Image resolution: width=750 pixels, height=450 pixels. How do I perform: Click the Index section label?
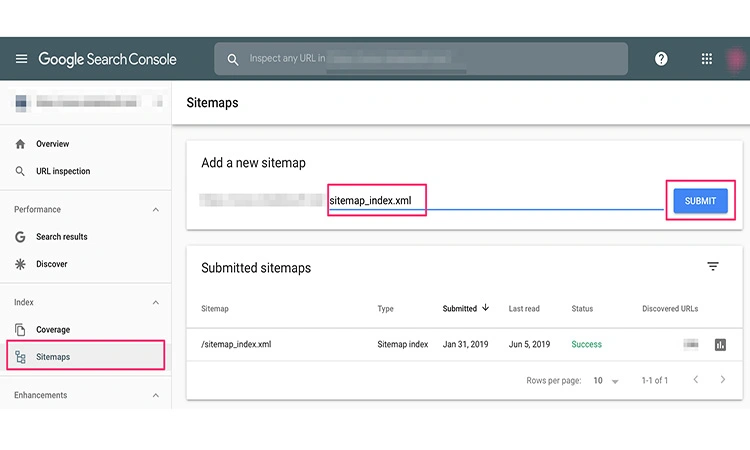click(x=23, y=303)
